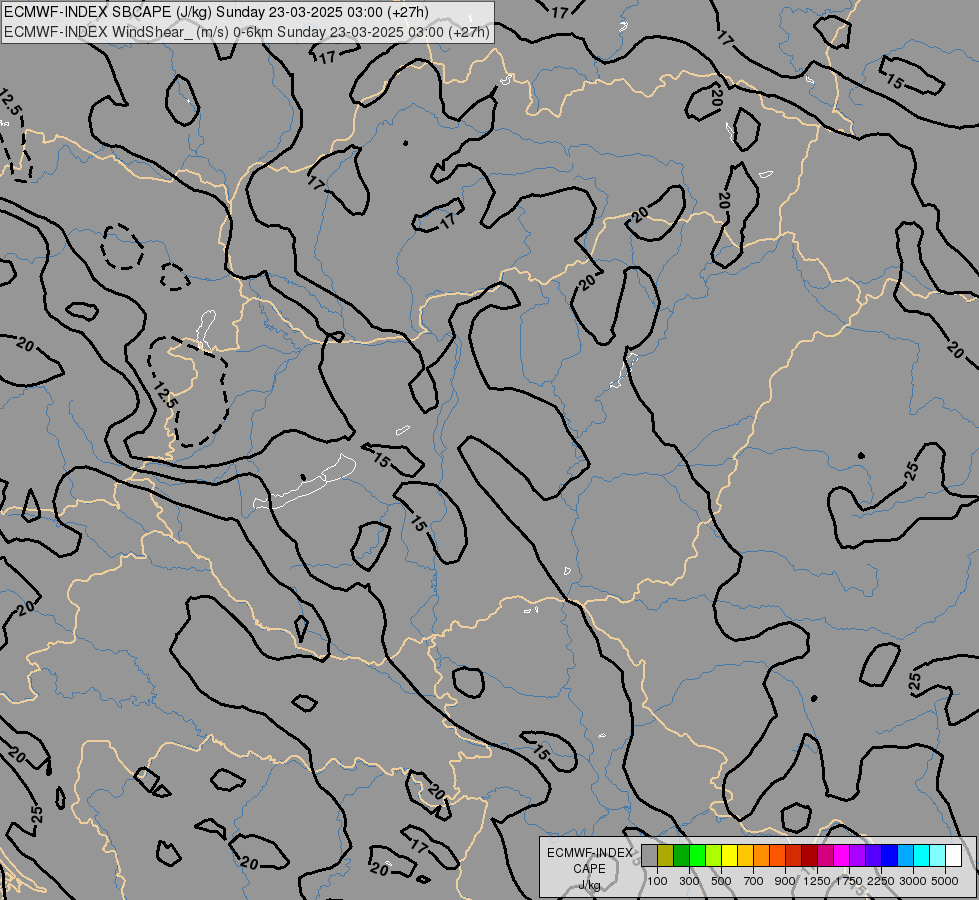
Task: Click the J/kg unit label in legend
Action: pos(589,885)
